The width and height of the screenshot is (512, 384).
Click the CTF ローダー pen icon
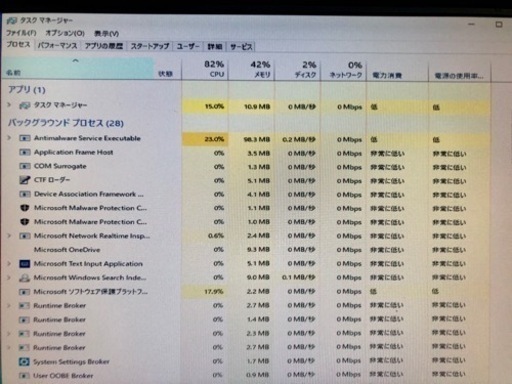25,180
